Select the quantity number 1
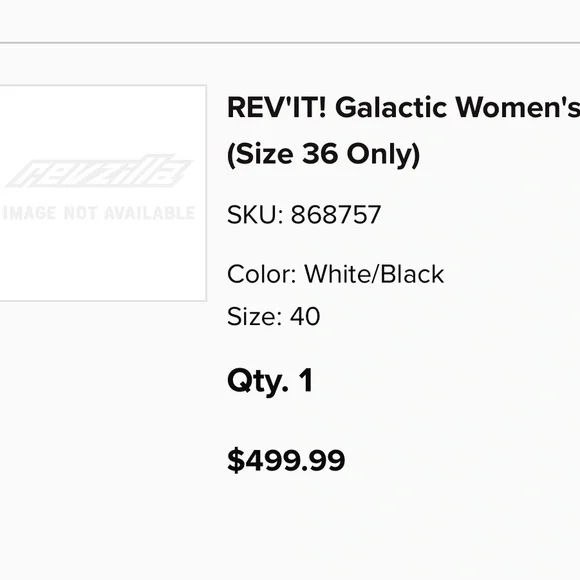Viewport: 580px width, 580px height. pos(306,380)
